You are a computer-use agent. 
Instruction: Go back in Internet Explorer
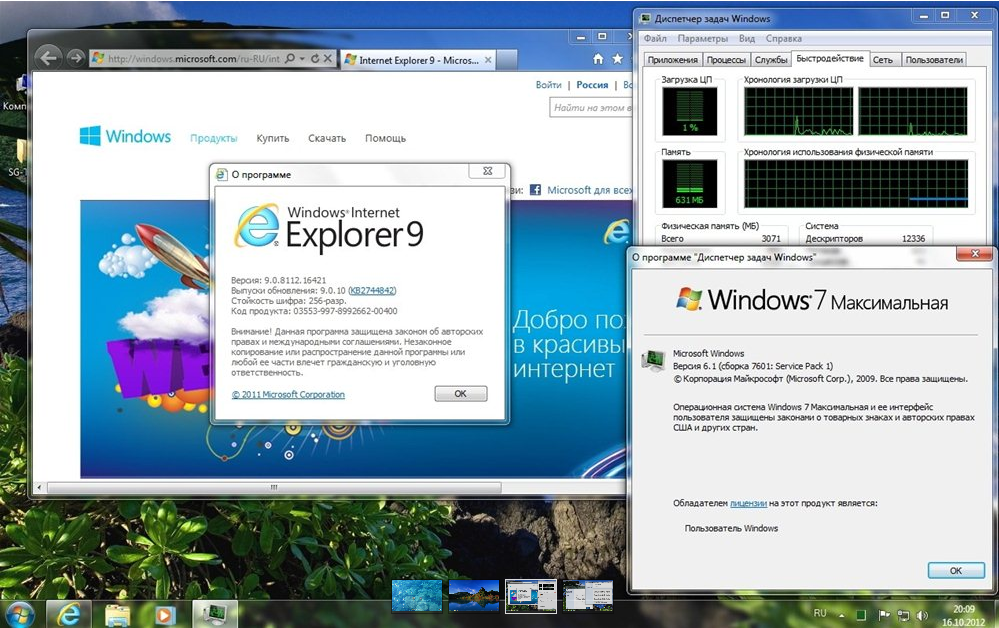pos(48,58)
